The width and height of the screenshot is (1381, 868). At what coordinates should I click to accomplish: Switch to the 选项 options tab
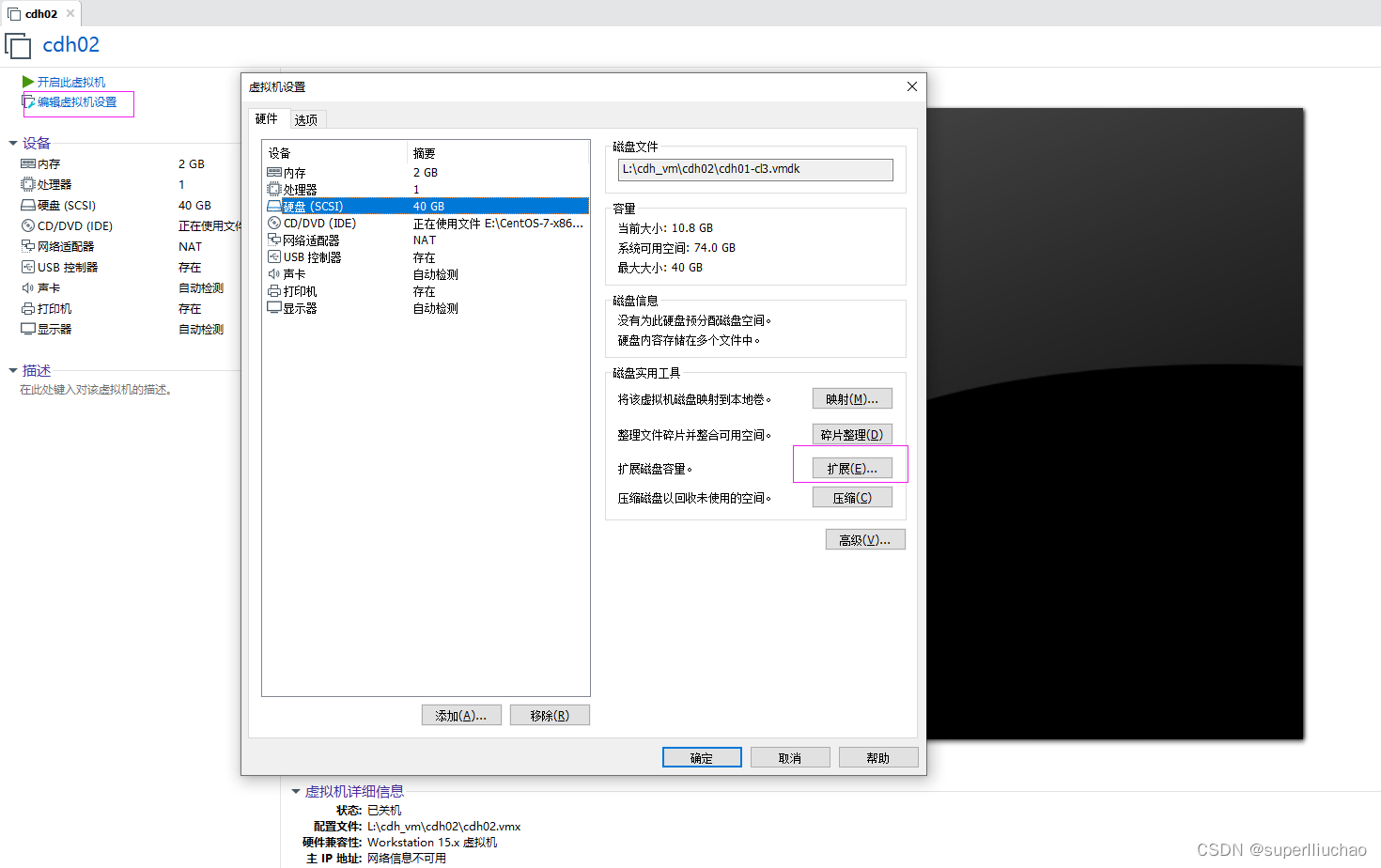pyautogui.click(x=305, y=118)
